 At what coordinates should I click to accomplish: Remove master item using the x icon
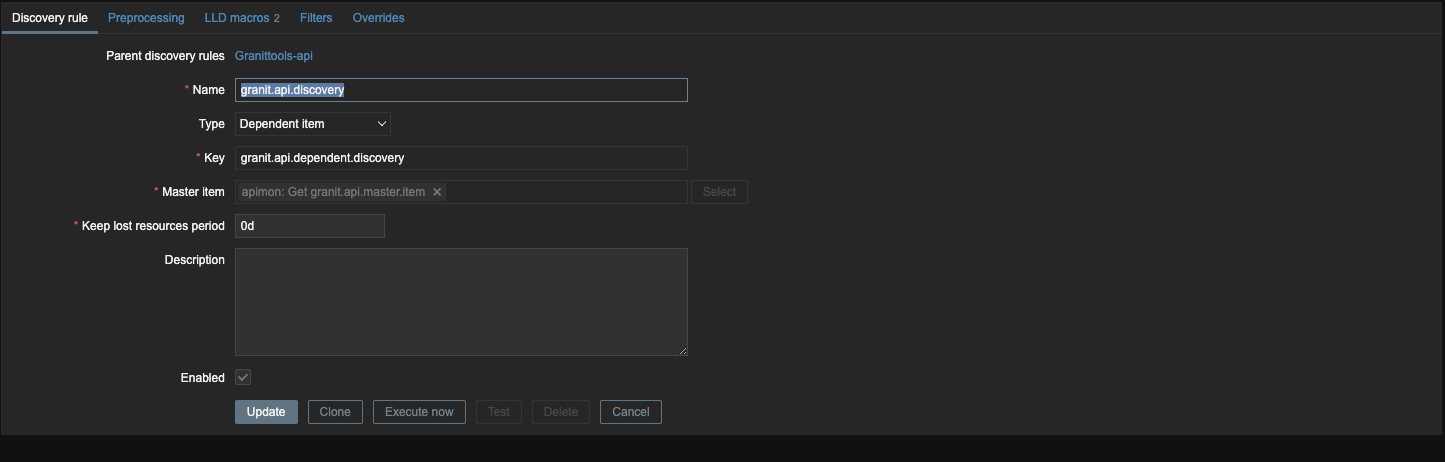tap(437, 192)
